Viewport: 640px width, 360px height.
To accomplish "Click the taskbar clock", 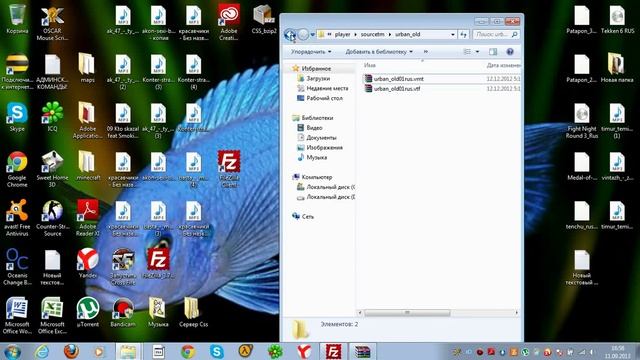I will (x=618, y=352).
